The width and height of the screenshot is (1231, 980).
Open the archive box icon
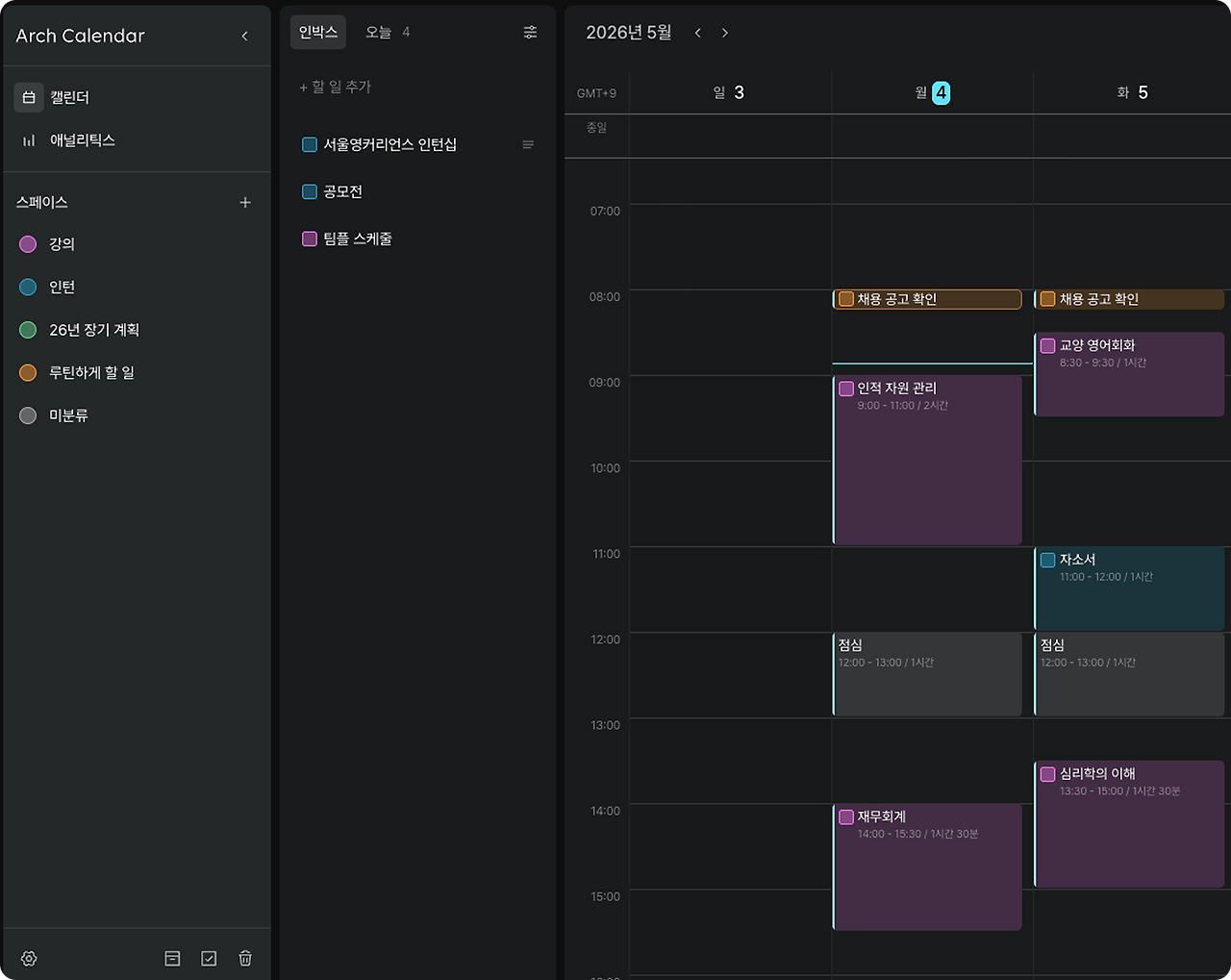pyautogui.click(x=172, y=958)
